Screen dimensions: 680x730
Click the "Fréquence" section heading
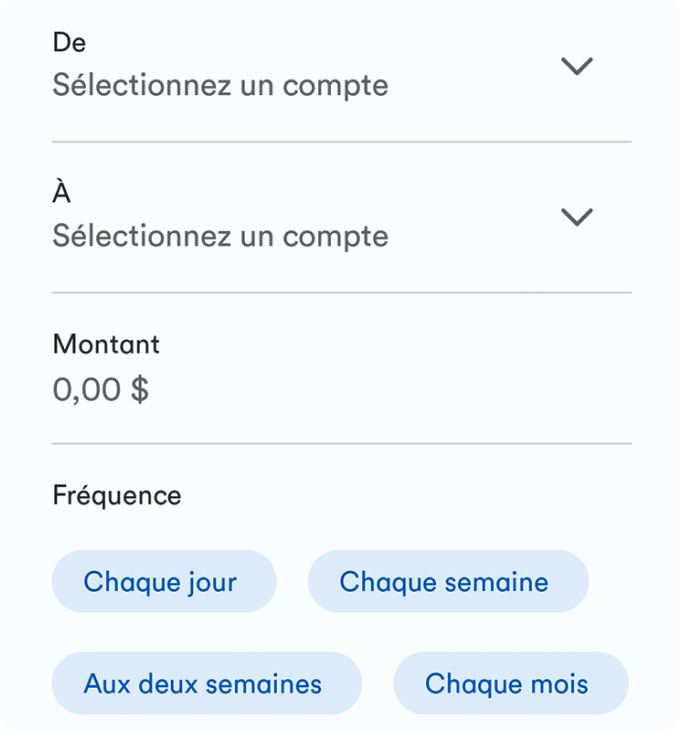pos(117,495)
